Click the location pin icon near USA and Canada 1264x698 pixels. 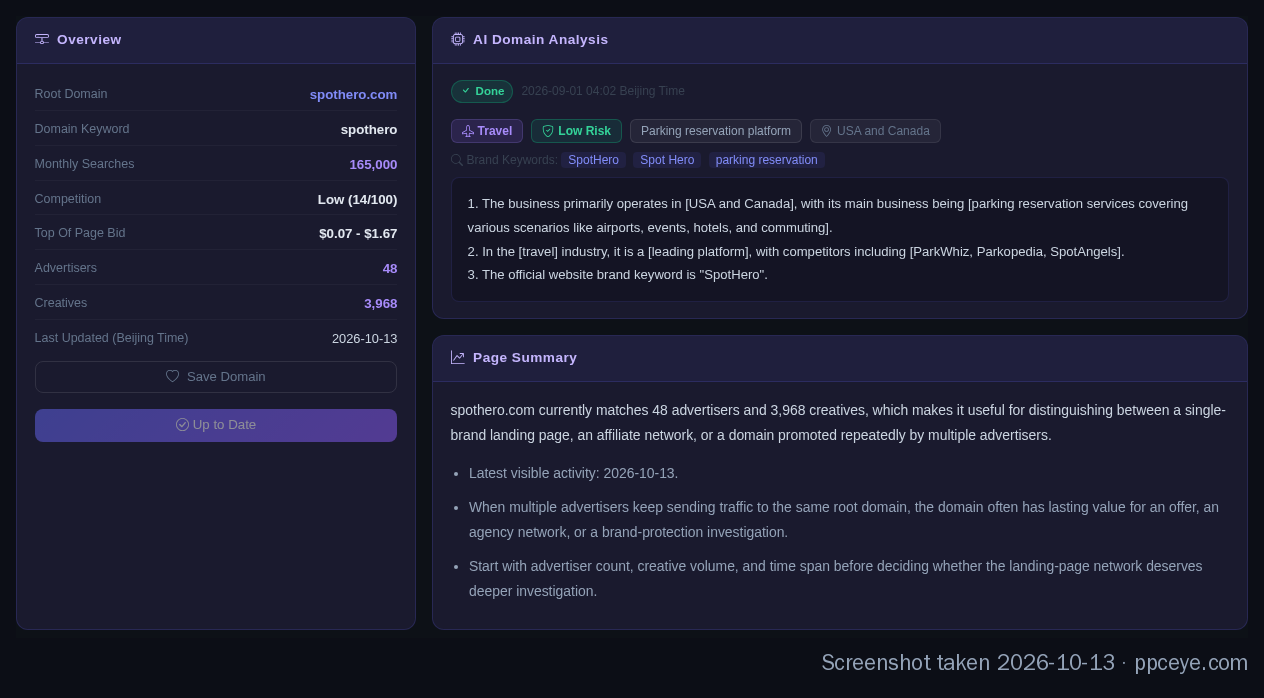click(826, 131)
